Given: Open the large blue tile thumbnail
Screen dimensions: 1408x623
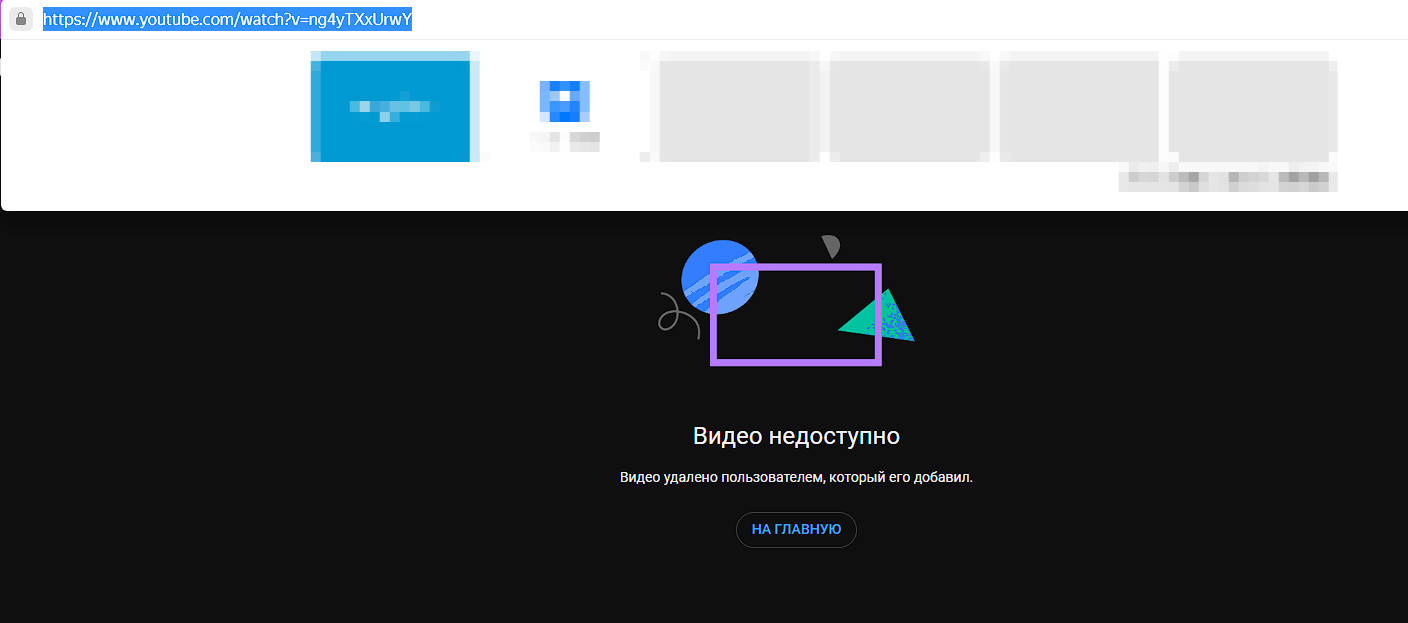Looking at the screenshot, I should (394, 110).
